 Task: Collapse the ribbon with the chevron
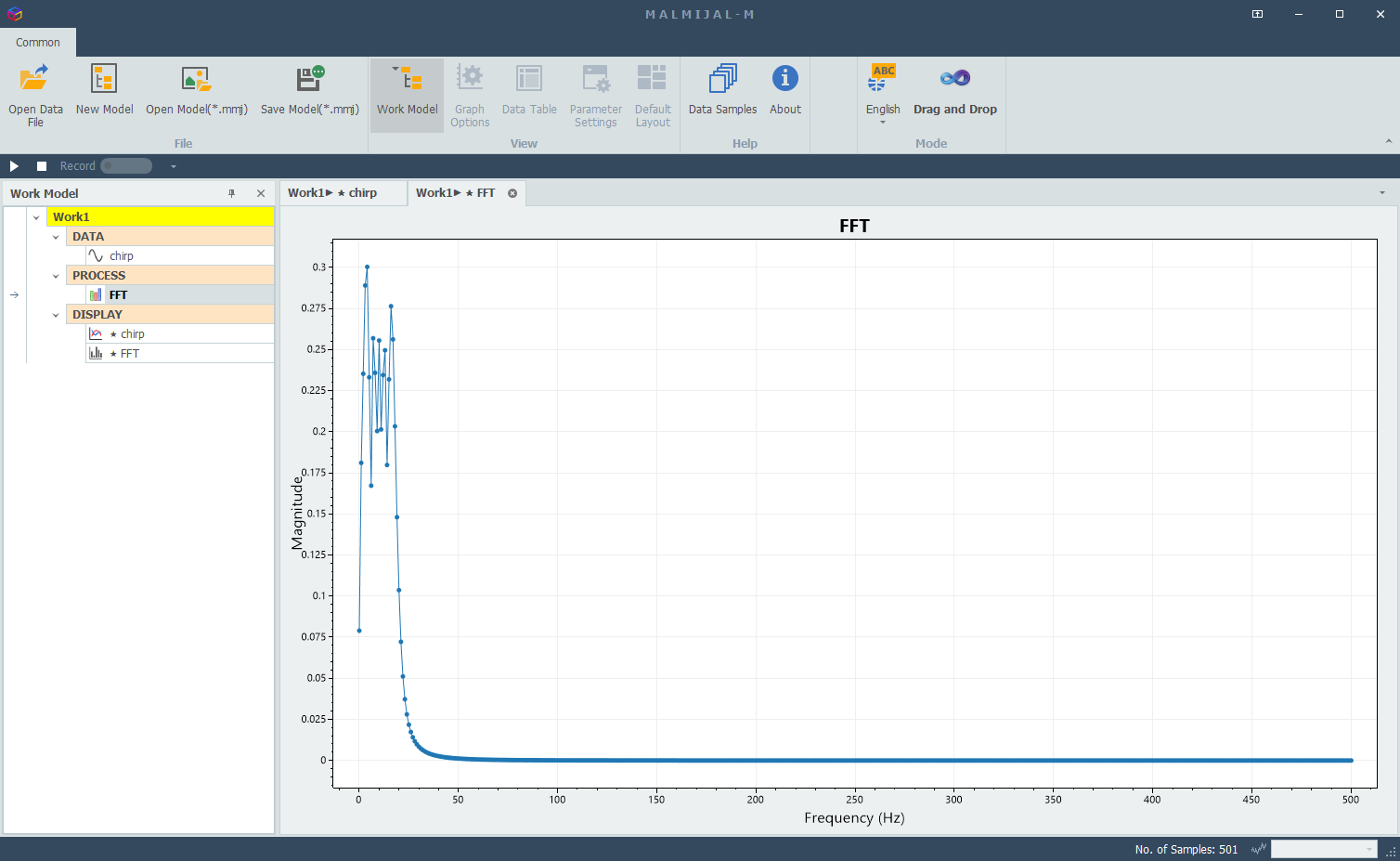click(1389, 141)
